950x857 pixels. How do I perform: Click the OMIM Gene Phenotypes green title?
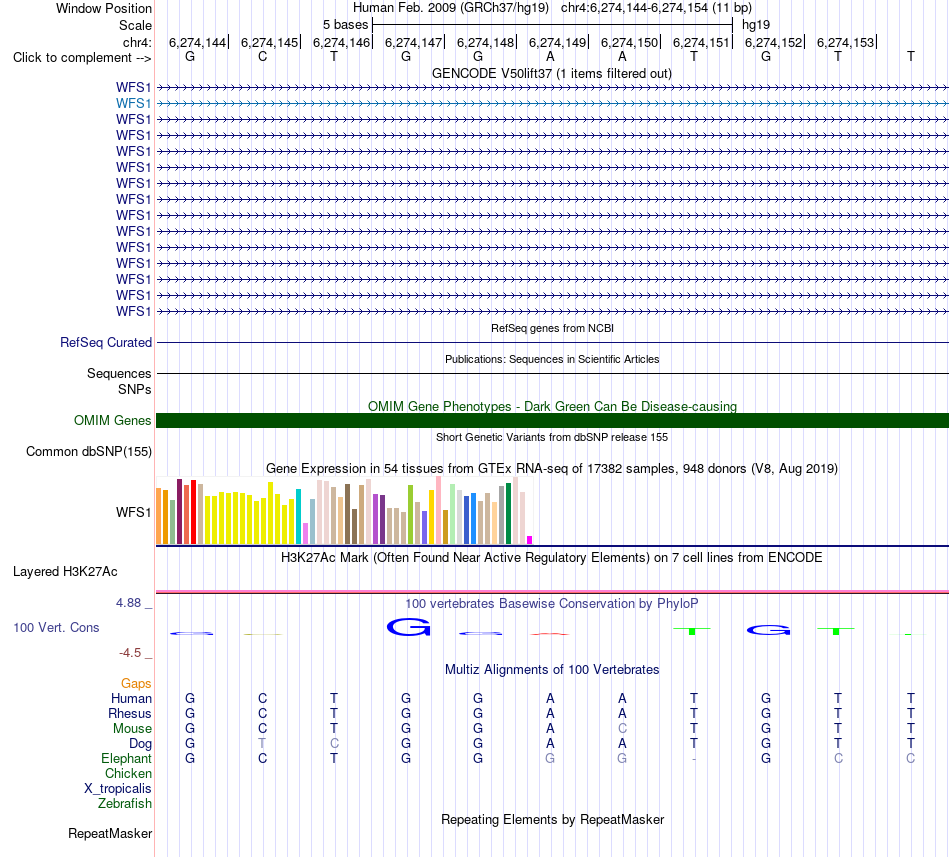coord(552,406)
